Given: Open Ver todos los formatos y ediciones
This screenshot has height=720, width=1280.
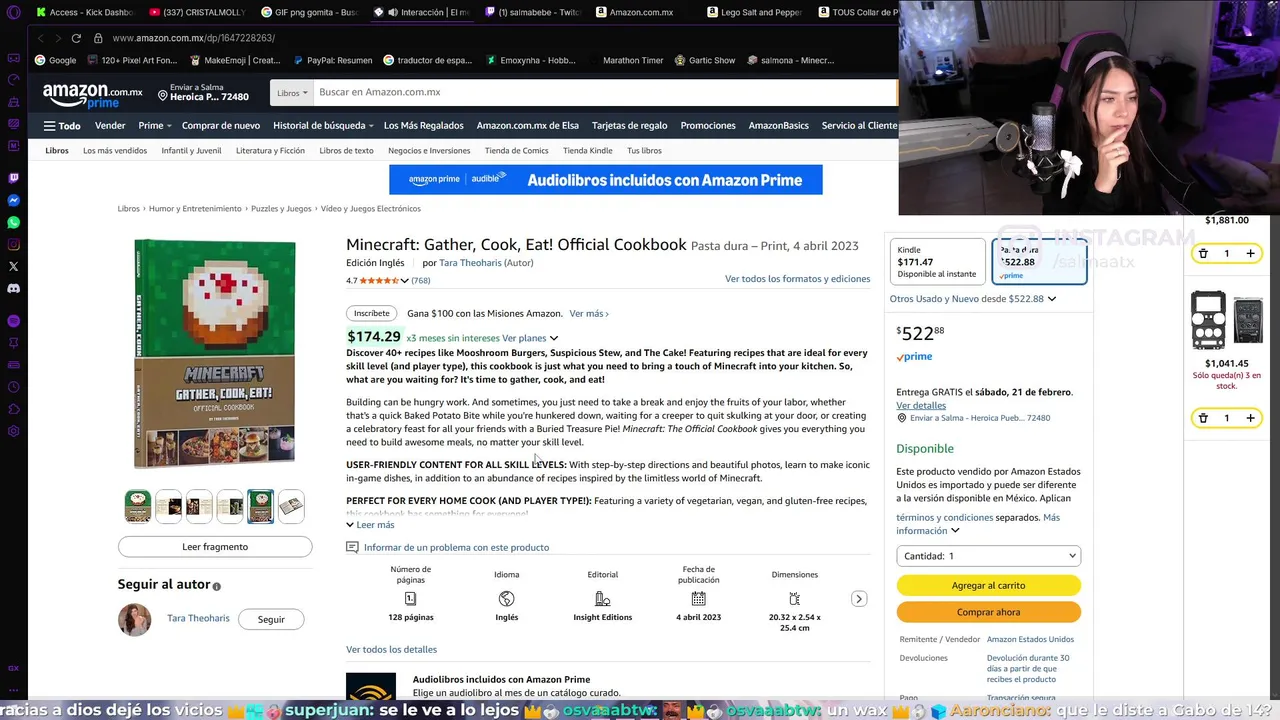Looking at the screenshot, I should click(x=797, y=279).
